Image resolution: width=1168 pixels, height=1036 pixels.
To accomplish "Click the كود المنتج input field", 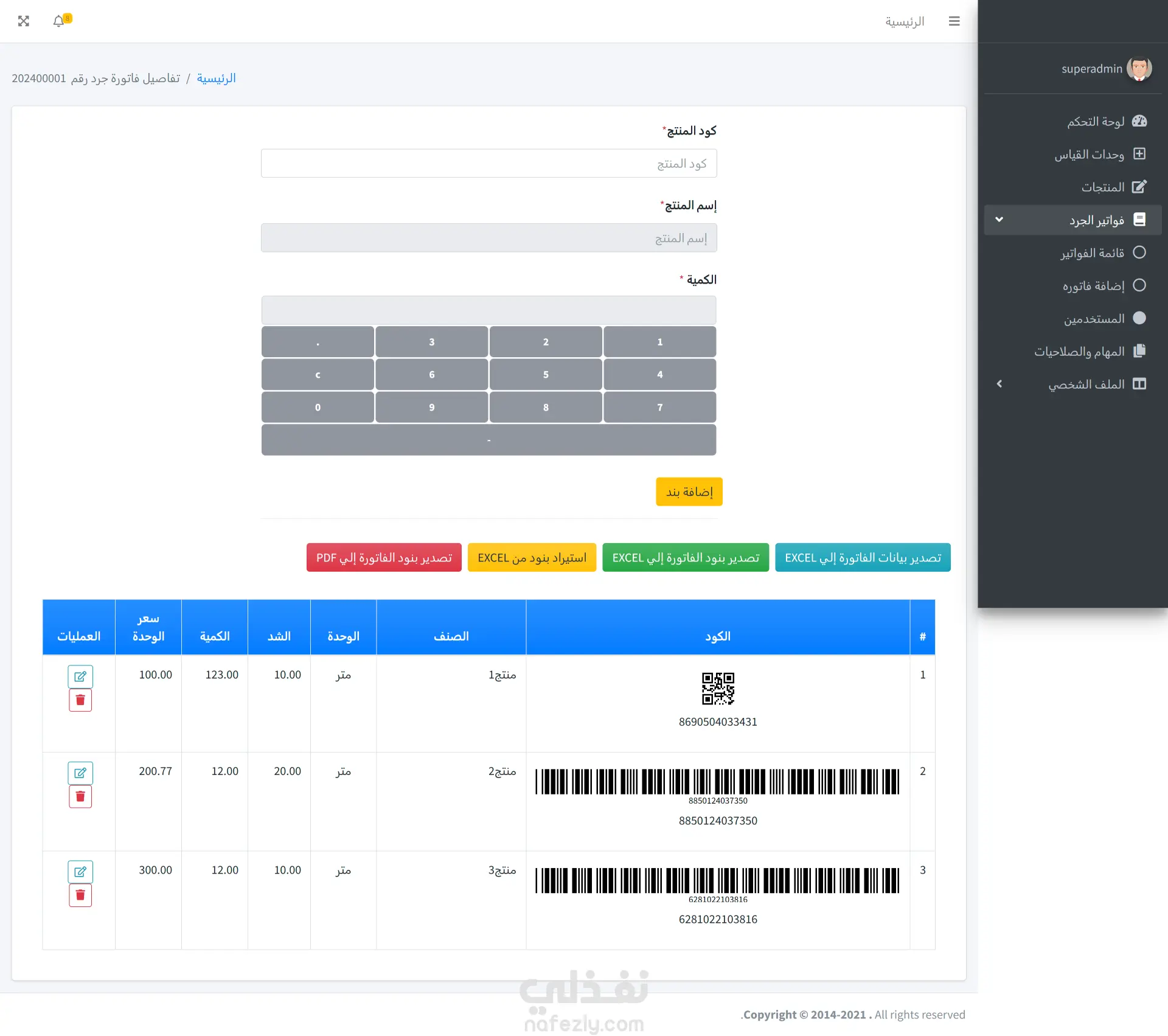I will click(x=488, y=164).
